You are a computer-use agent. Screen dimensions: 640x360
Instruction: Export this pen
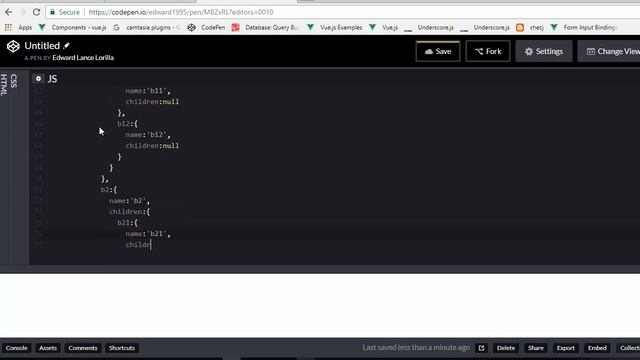(x=565, y=348)
